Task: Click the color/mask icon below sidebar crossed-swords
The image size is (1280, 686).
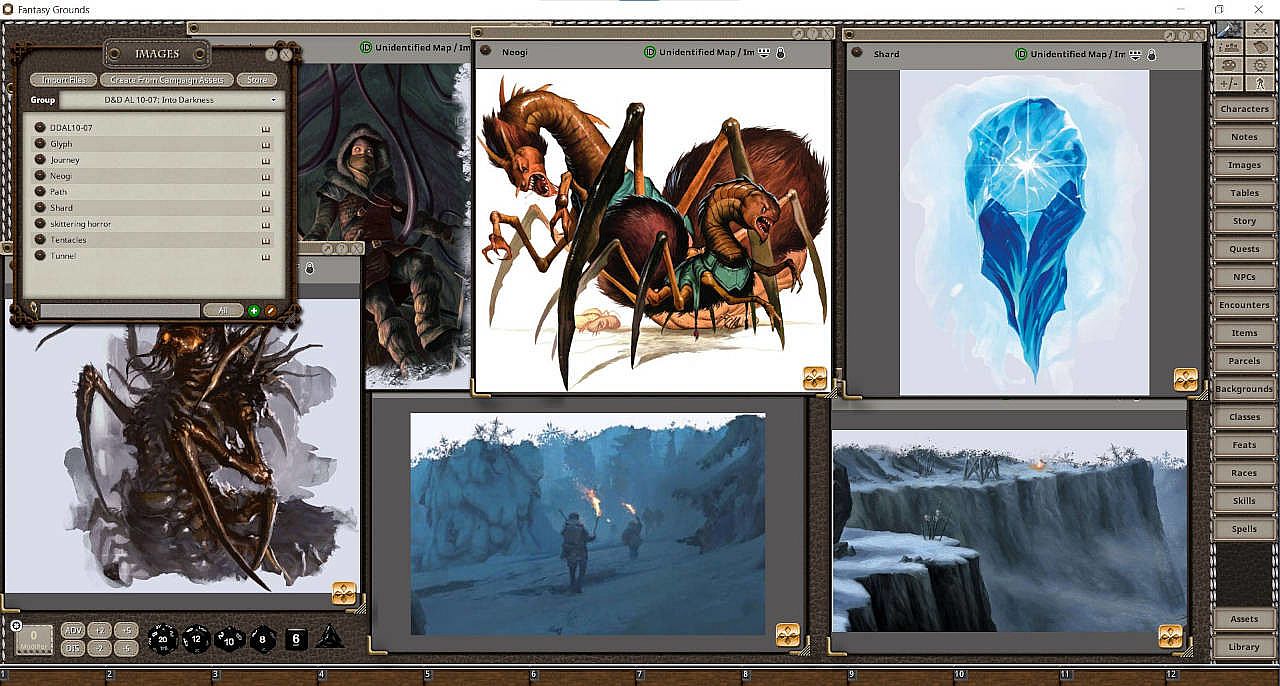Action: tap(1229, 65)
